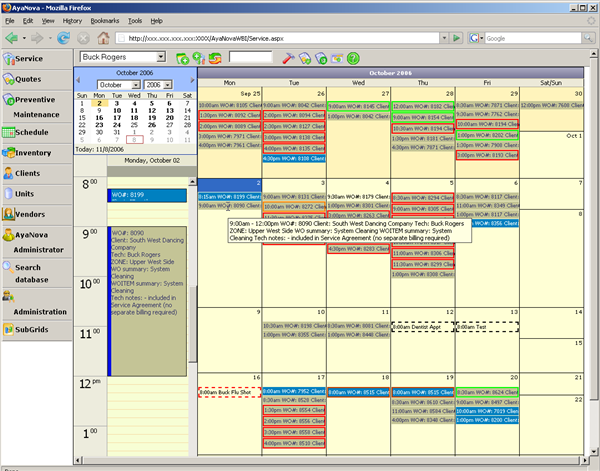Viewport: 600px width, 471px height.
Task: Click the browser stop button
Action: 83,38
